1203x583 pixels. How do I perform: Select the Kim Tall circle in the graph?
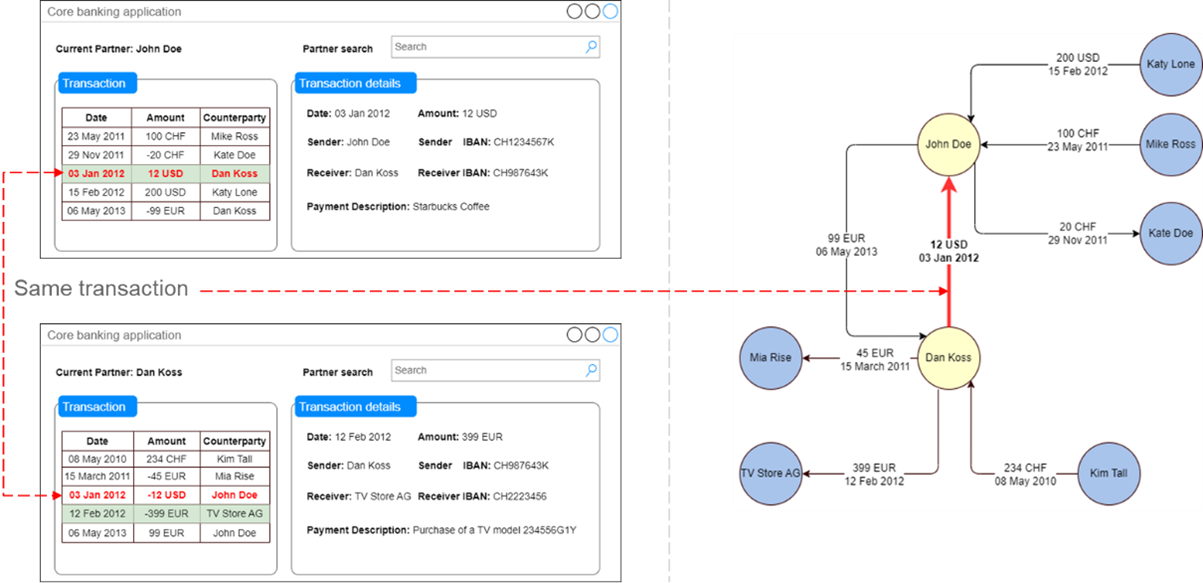click(1110, 472)
